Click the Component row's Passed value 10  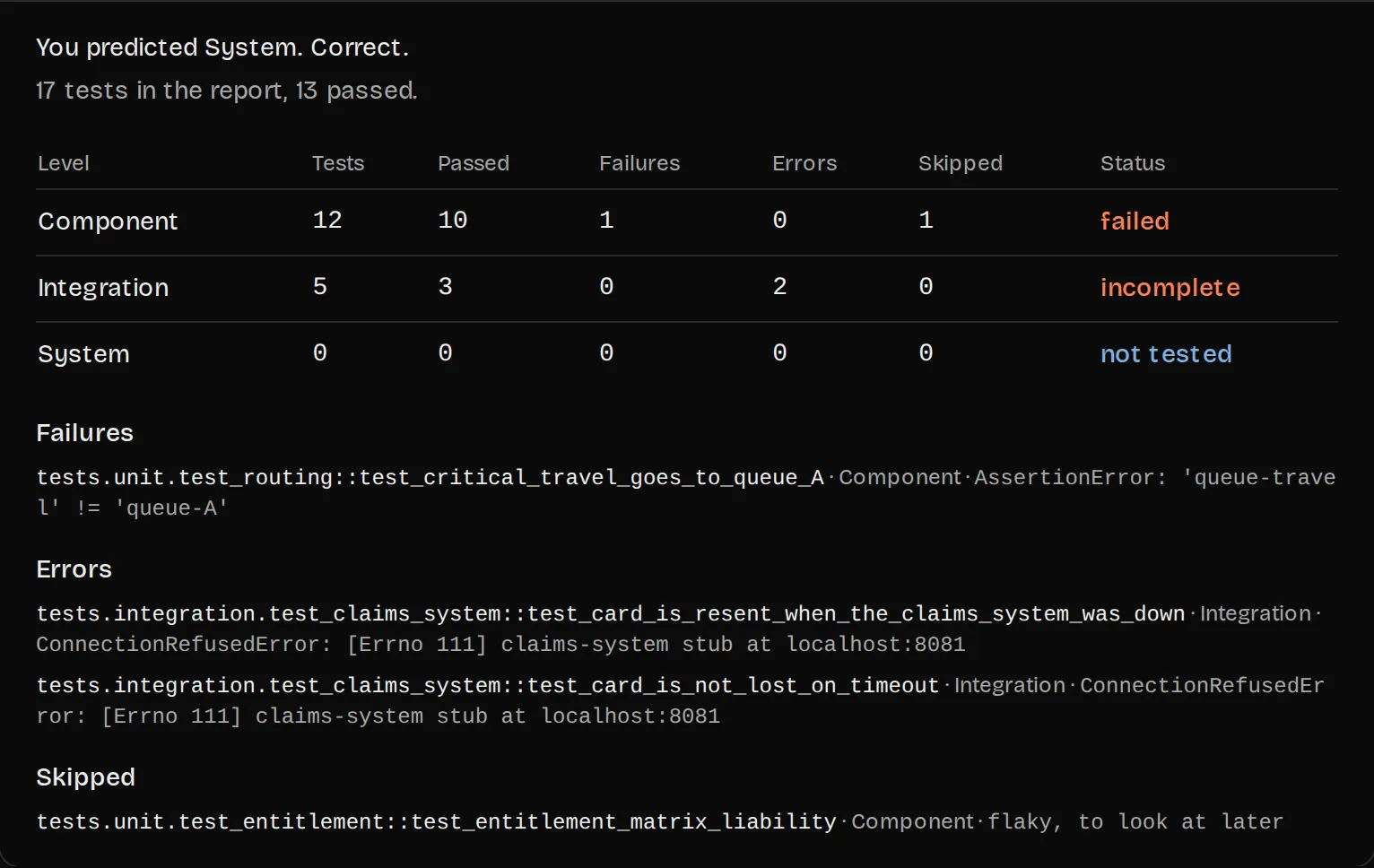pyautogui.click(x=453, y=221)
